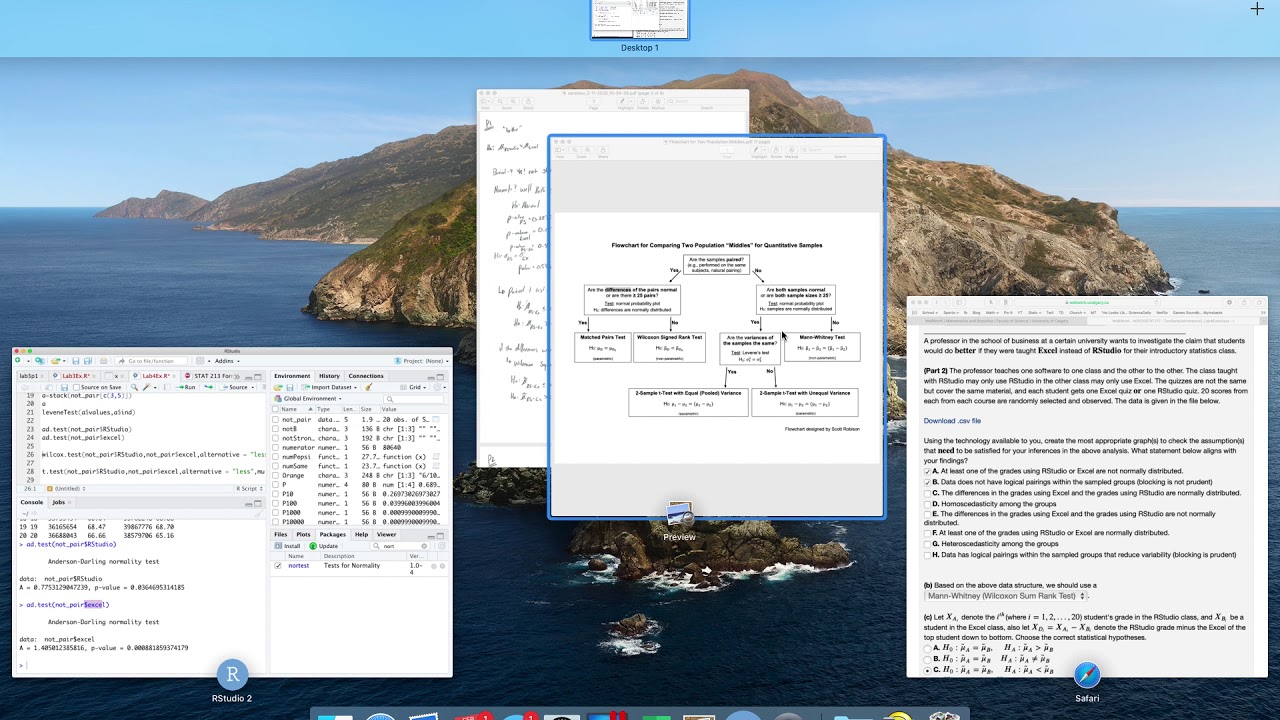Click the Safari compass icon badge
This screenshot has height=720, width=1280.
(1087, 675)
